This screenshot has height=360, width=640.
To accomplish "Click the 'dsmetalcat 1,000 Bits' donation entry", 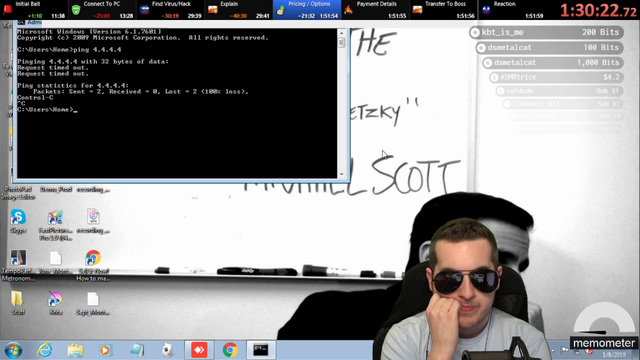I will pyautogui.click(x=553, y=62).
